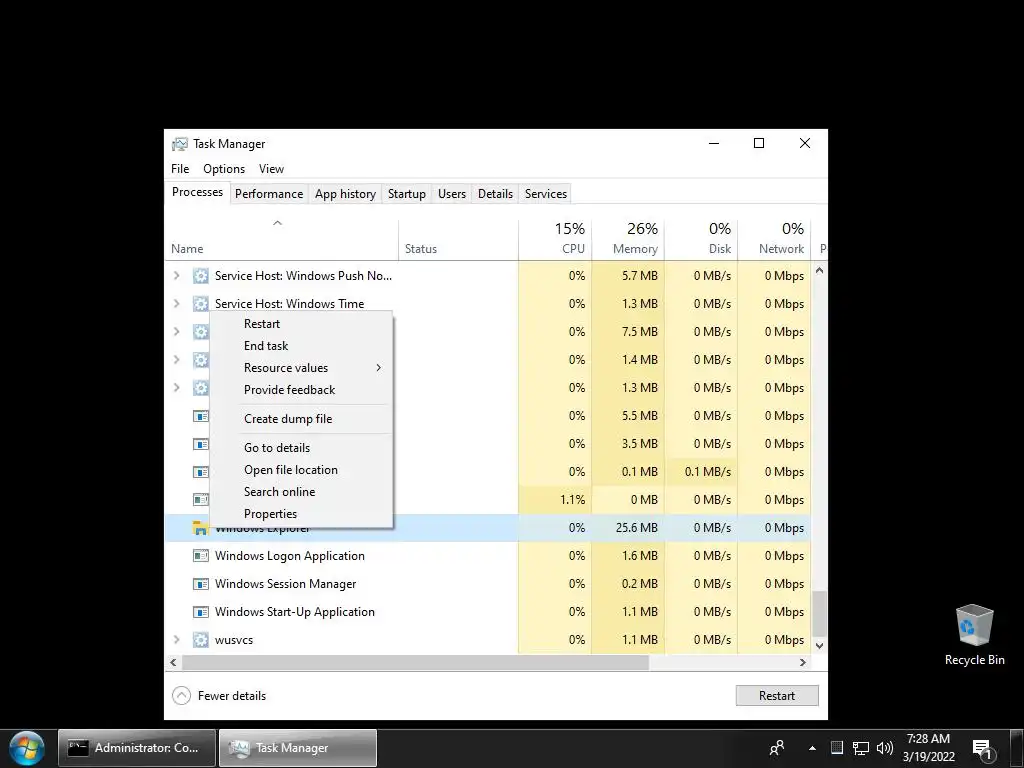Expand the service row showing 7.5 MB memory
Screen dimensions: 1024x768
(176, 332)
